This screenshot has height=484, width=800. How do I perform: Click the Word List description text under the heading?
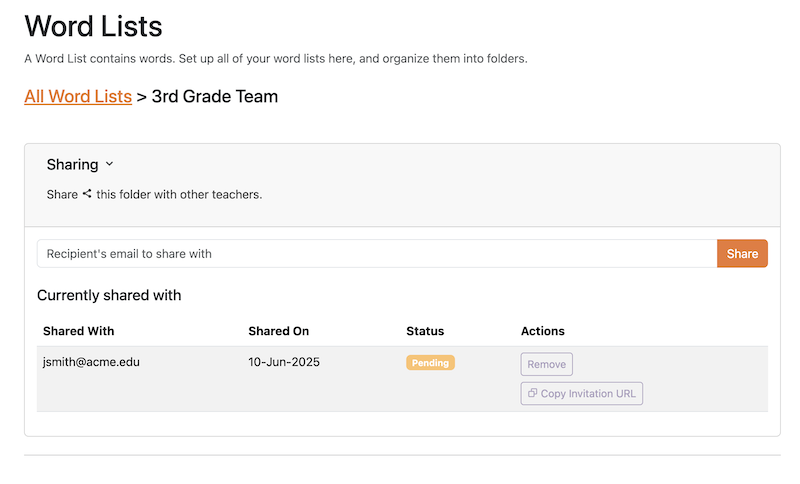[x=275, y=59]
